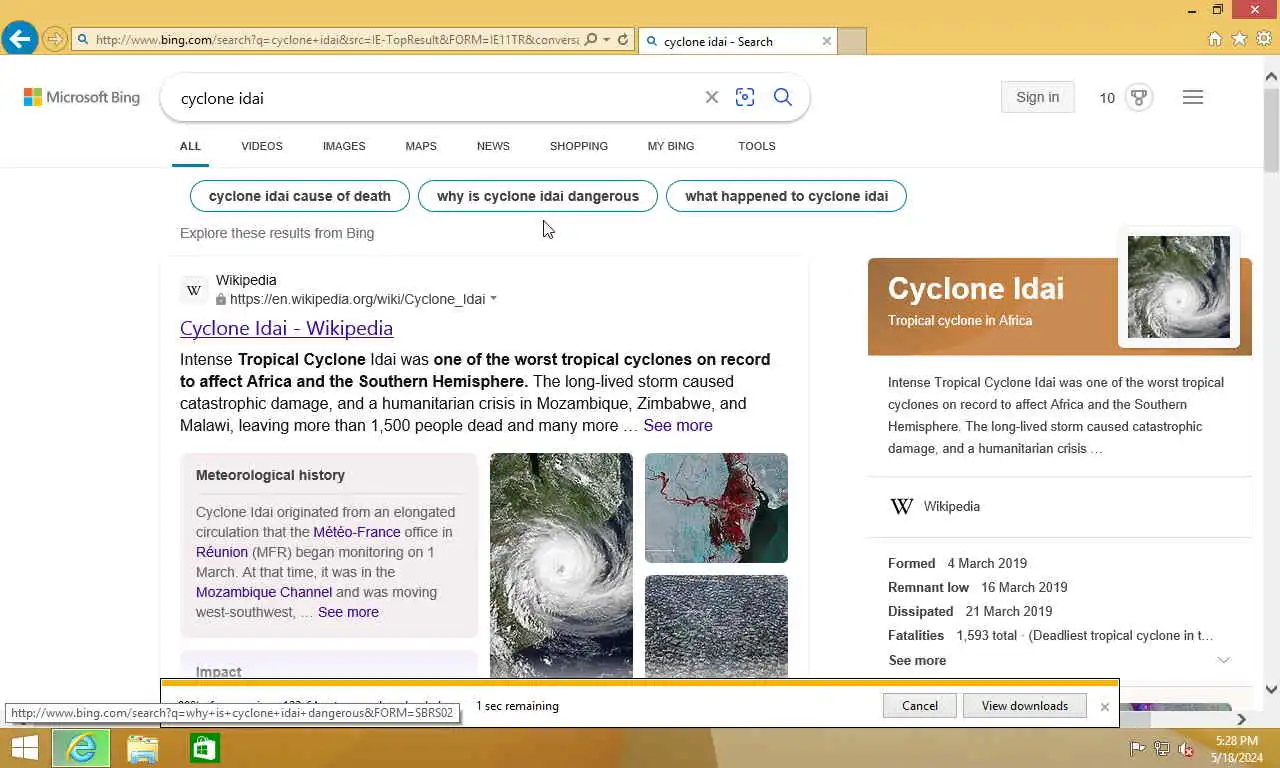This screenshot has width=1280, height=768.
Task: Click the address bar search magnifier icon
Action: [x=590, y=40]
